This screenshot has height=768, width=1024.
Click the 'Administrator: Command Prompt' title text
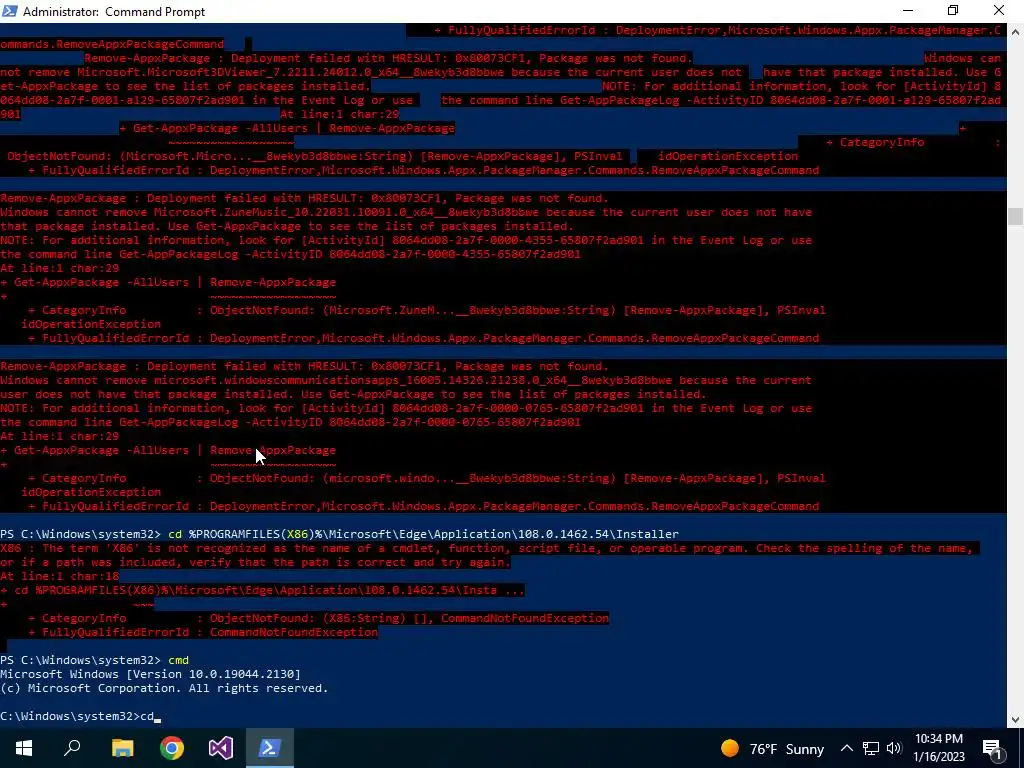[114, 12]
